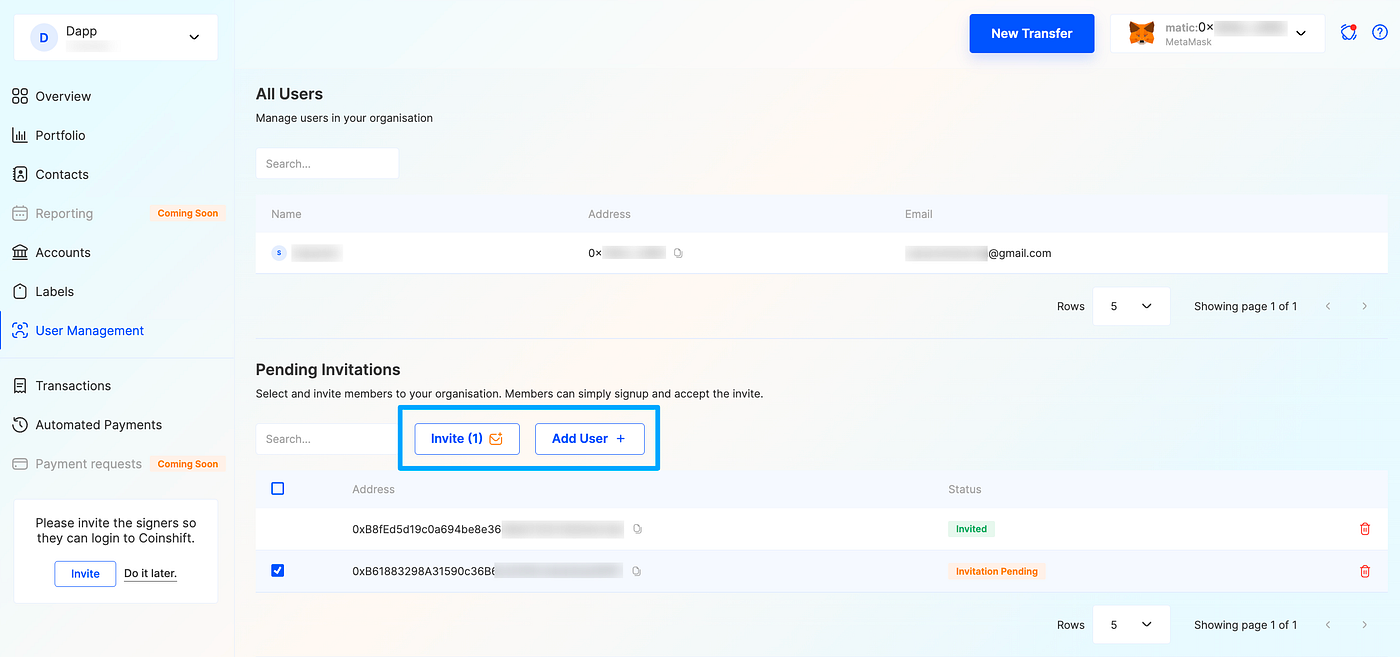Focus the Pending Invitations search field
Image resolution: width=1400 pixels, height=657 pixels.
coord(327,439)
